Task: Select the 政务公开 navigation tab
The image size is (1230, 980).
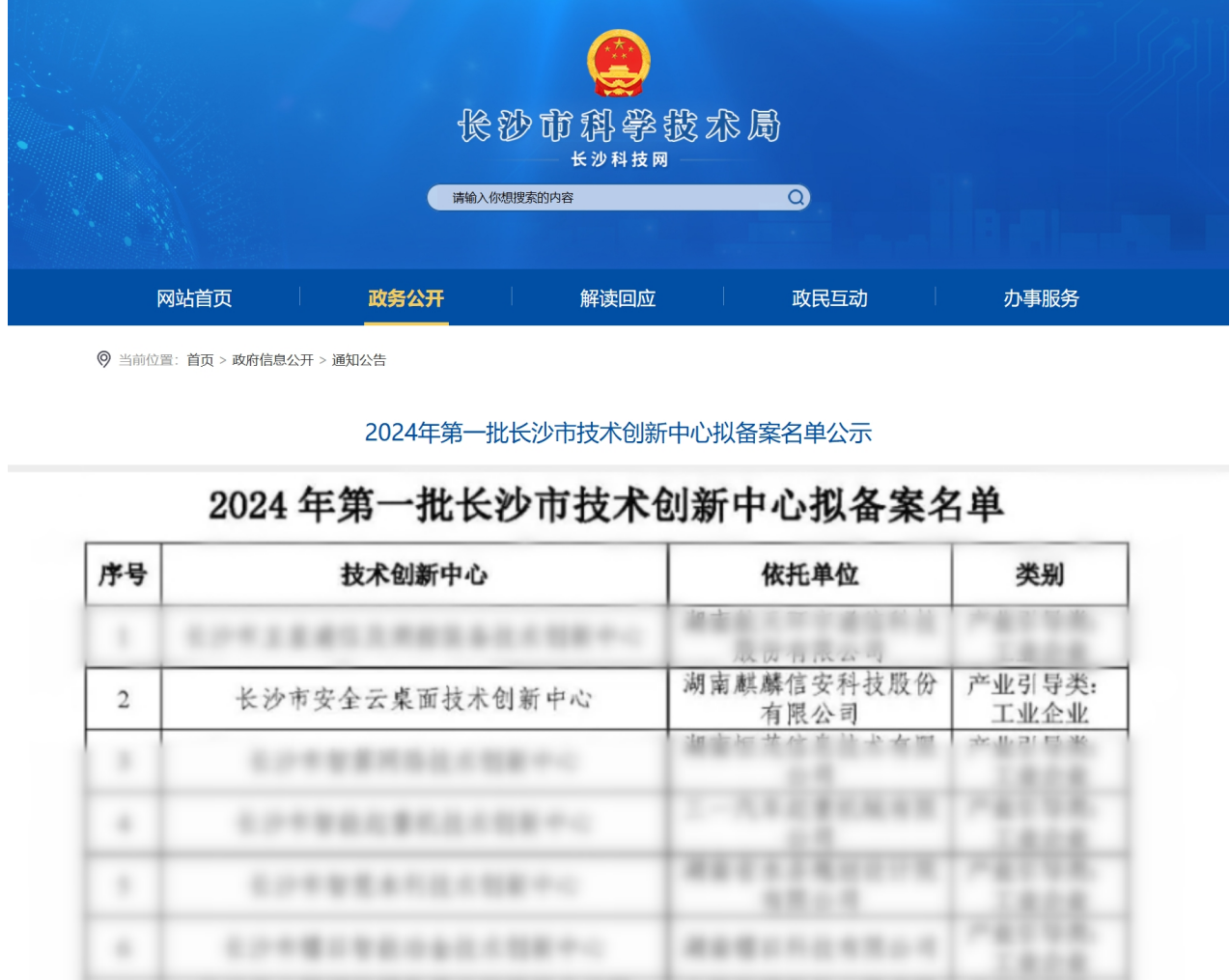Action: (405, 298)
